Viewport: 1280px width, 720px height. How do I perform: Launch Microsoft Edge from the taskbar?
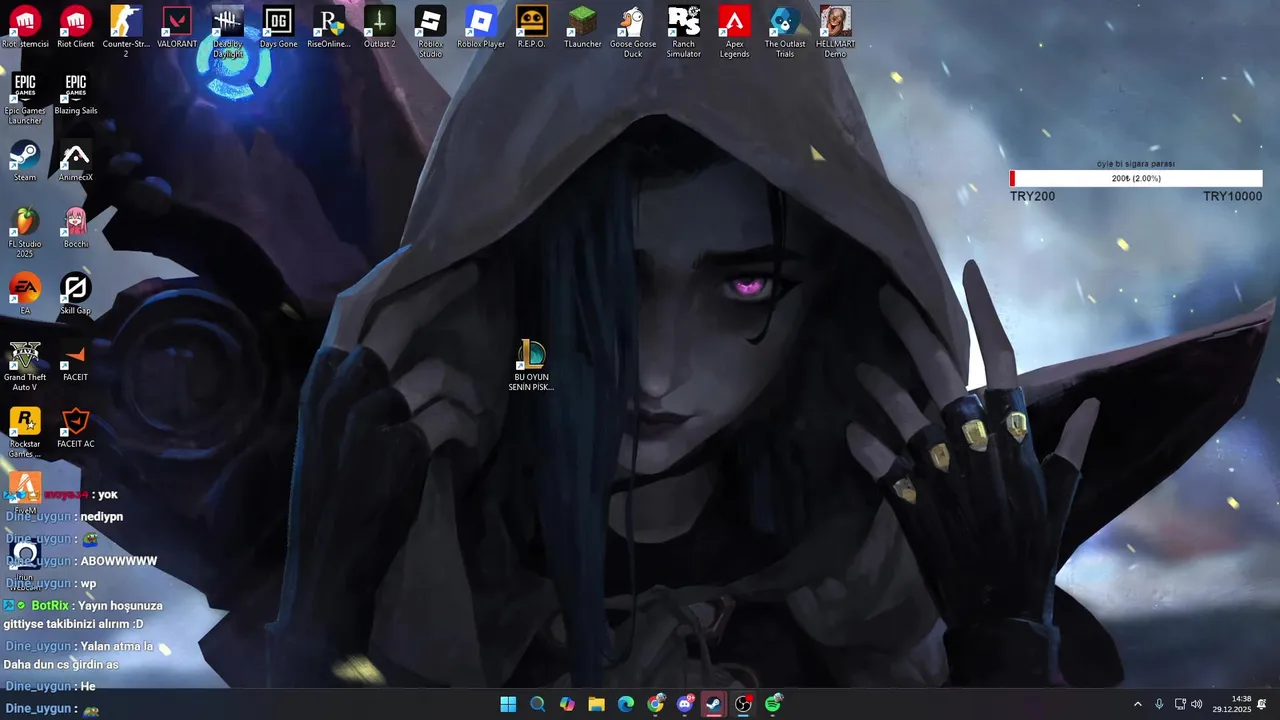(x=626, y=704)
